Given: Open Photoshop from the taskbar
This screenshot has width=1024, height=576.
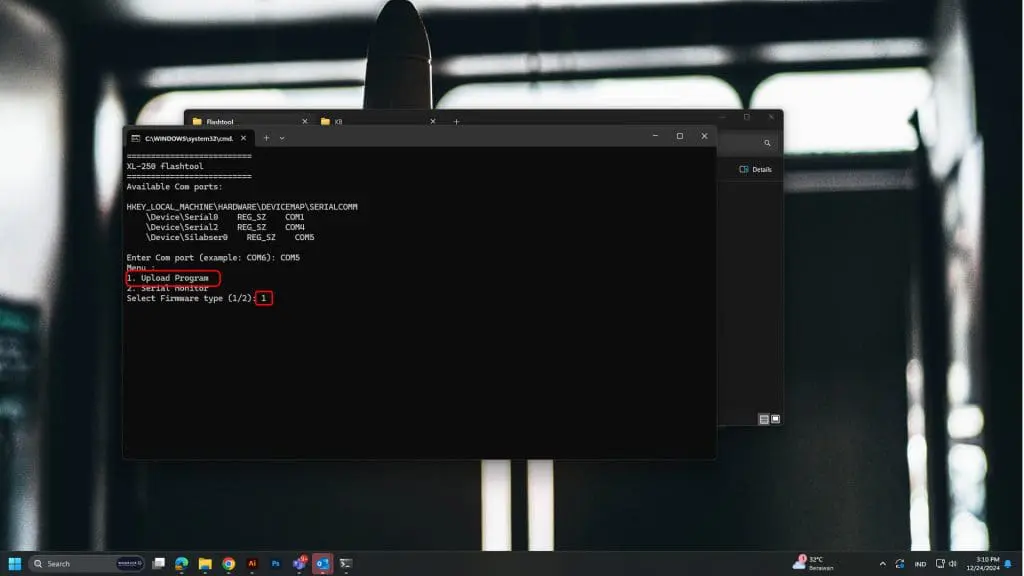Looking at the screenshot, I should click(275, 564).
